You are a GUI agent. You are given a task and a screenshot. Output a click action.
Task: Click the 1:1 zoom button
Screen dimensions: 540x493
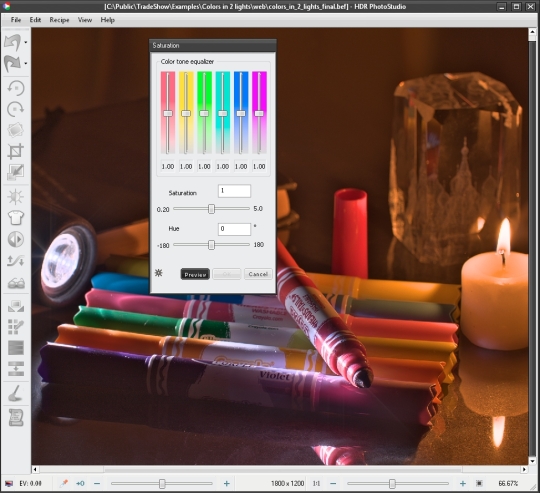[x=316, y=483]
